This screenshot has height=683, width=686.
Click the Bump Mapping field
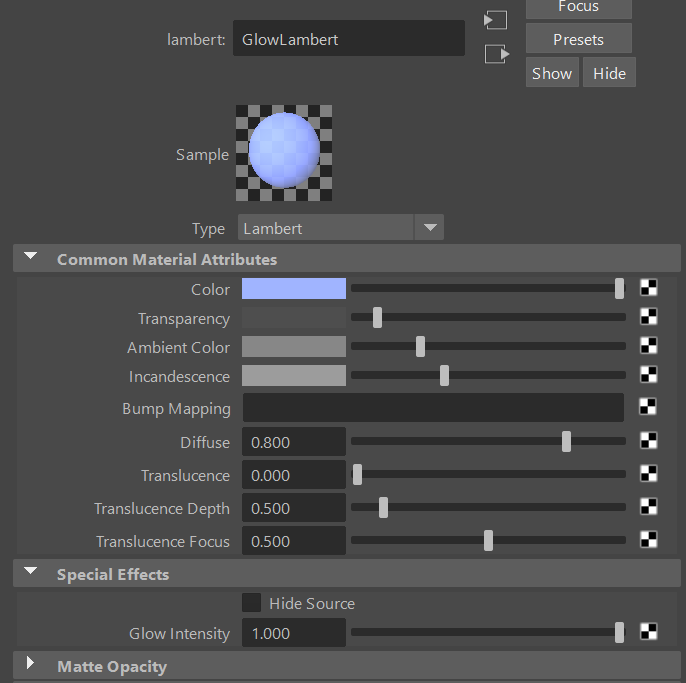click(x=433, y=407)
